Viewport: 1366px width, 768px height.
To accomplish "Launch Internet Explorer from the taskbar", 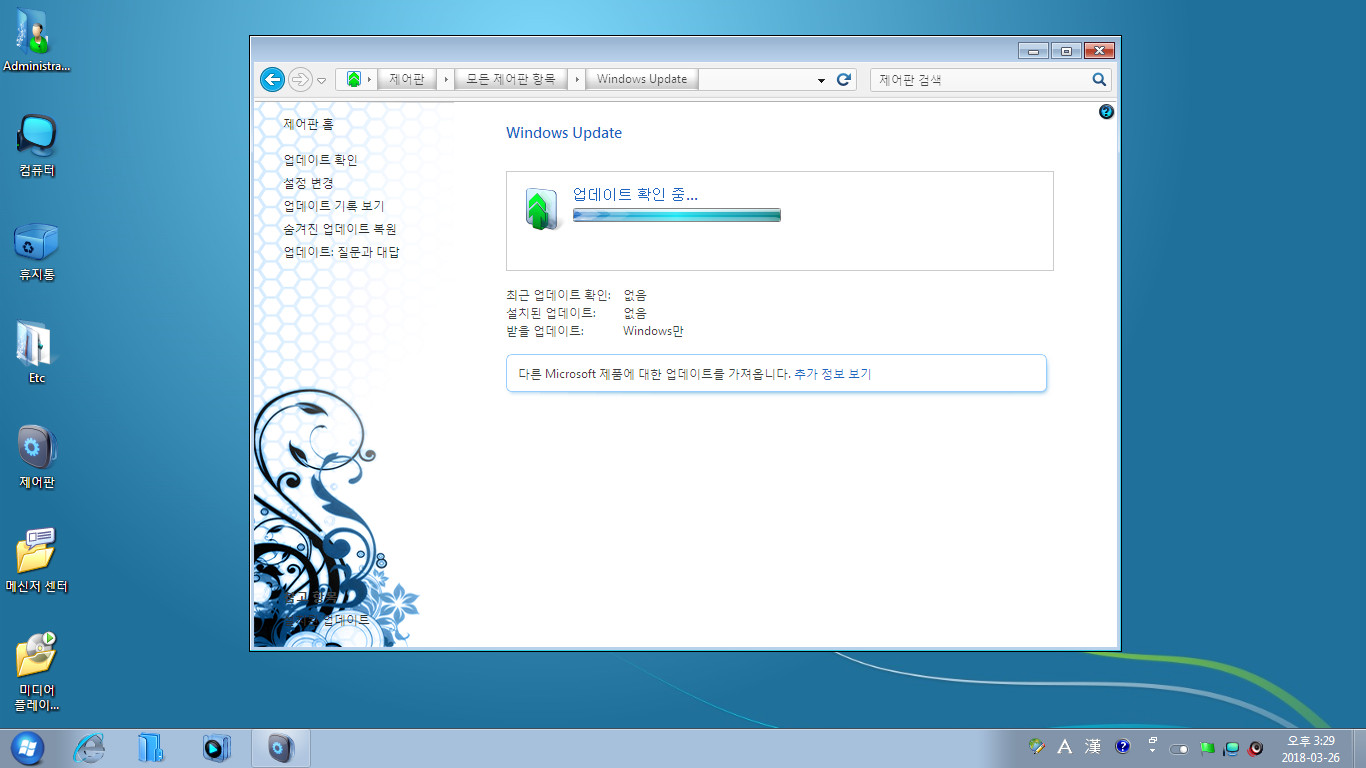I will tap(90, 747).
